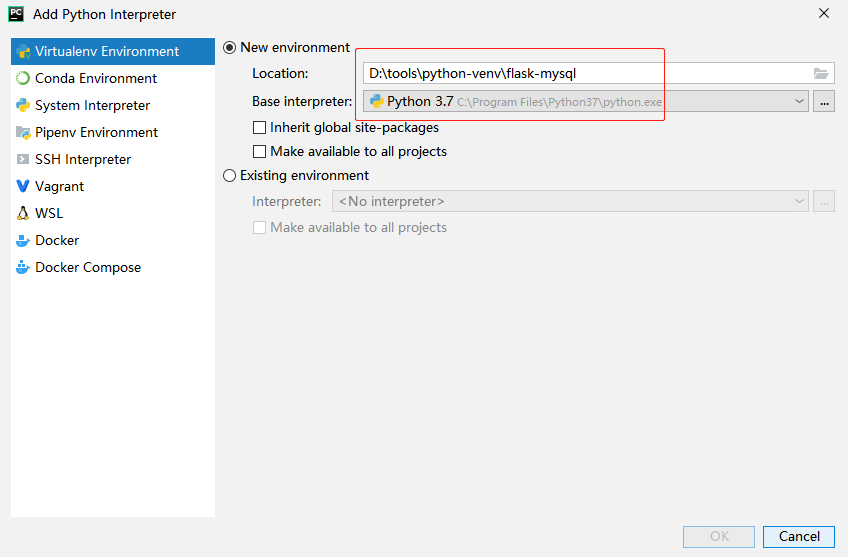Click the Add Python Interpreter title text
The width and height of the screenshot is (848, 557).
pyautogui.click(x=104, y=15)
